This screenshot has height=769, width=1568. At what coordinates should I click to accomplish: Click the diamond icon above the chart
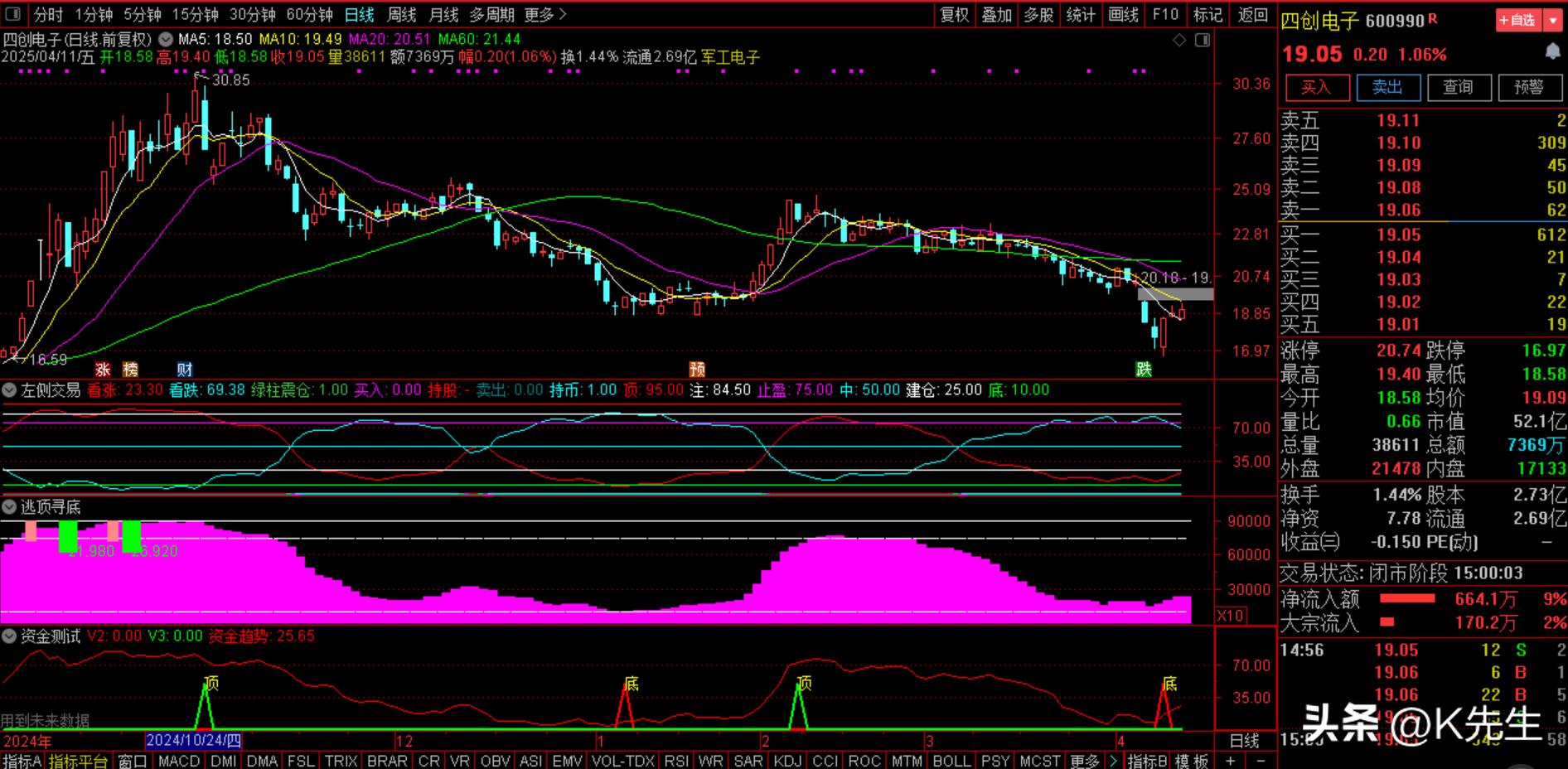coord(1179,40)
